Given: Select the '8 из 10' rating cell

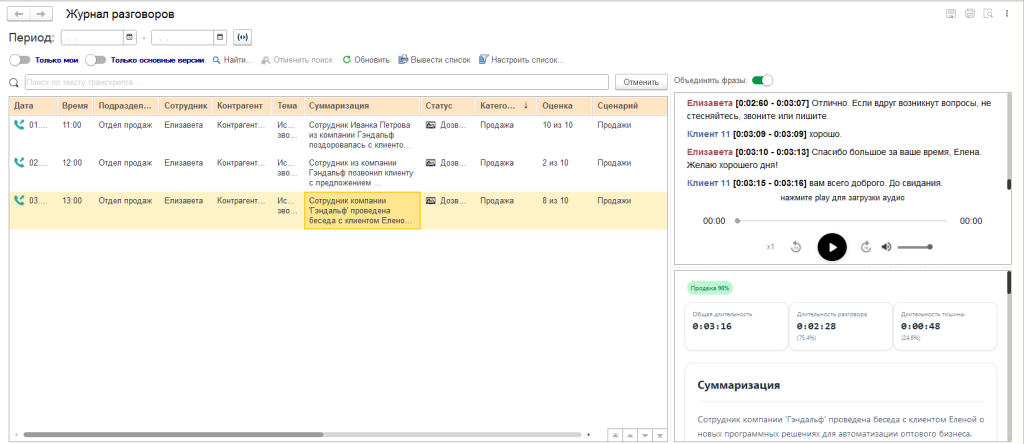Looking at the screenshot, I should 564,210.
